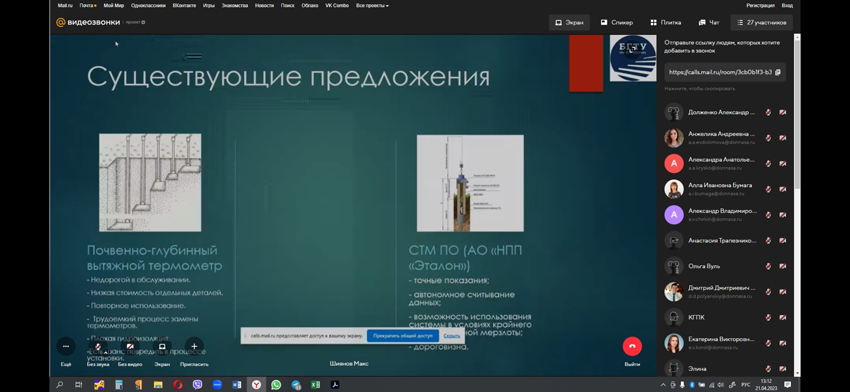Click Анжелика Андреевна's avatar photo

pos(674,138)
